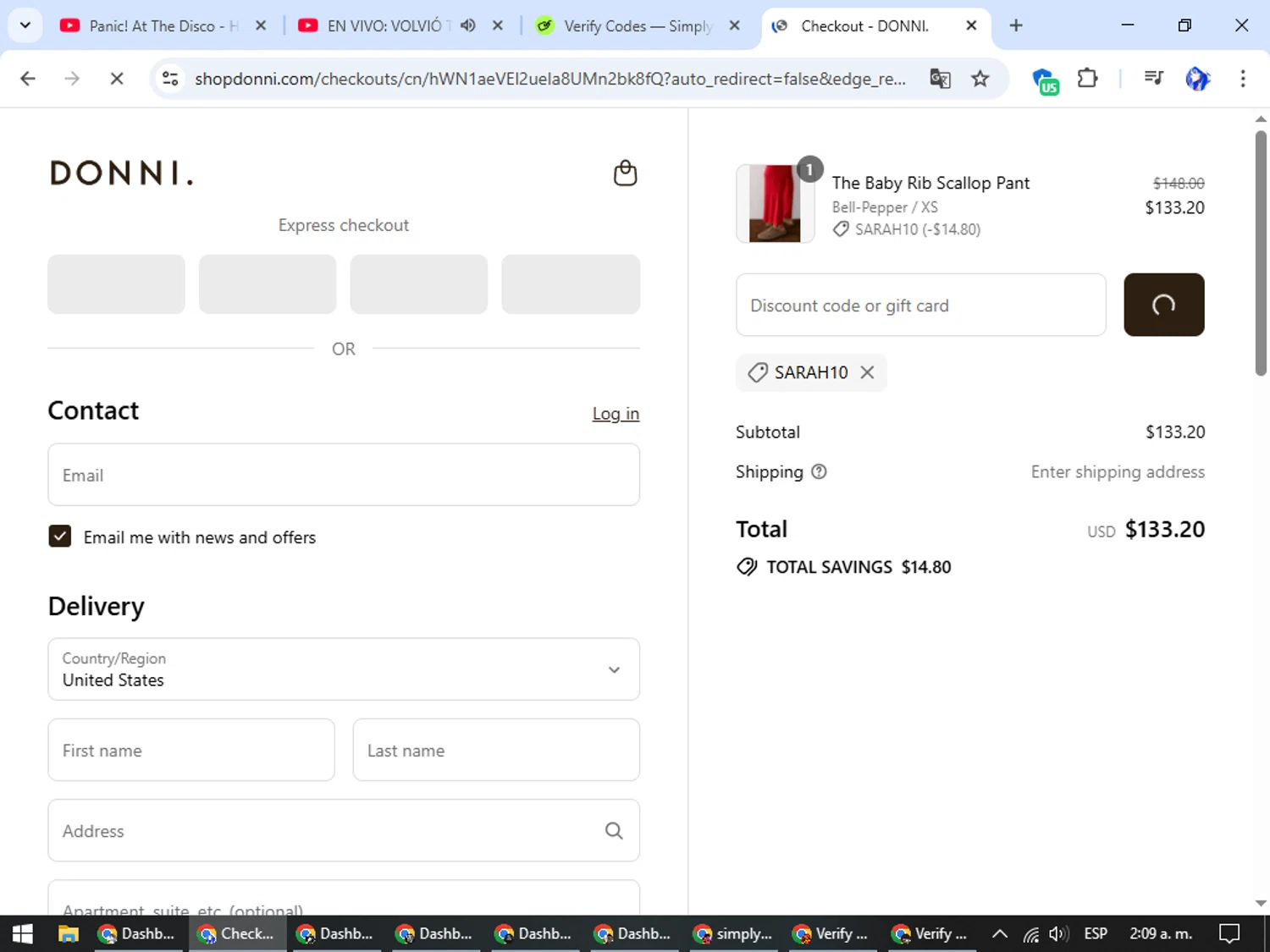Open the network Wi-Fi tray icon

coord(1030,934)
